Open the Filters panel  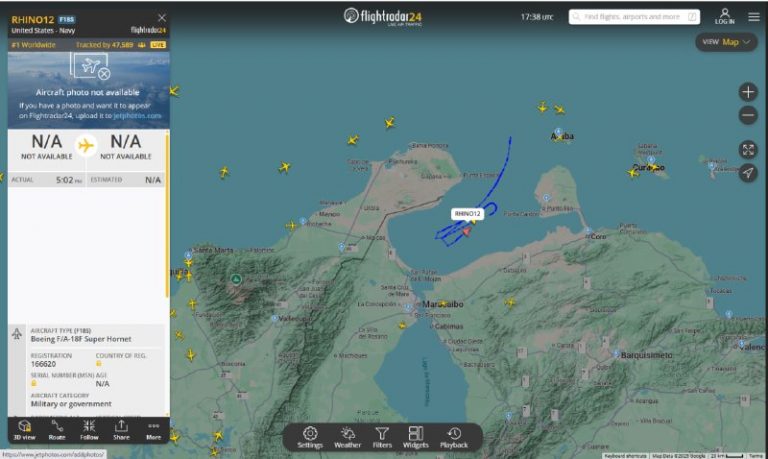pos(382,437)
